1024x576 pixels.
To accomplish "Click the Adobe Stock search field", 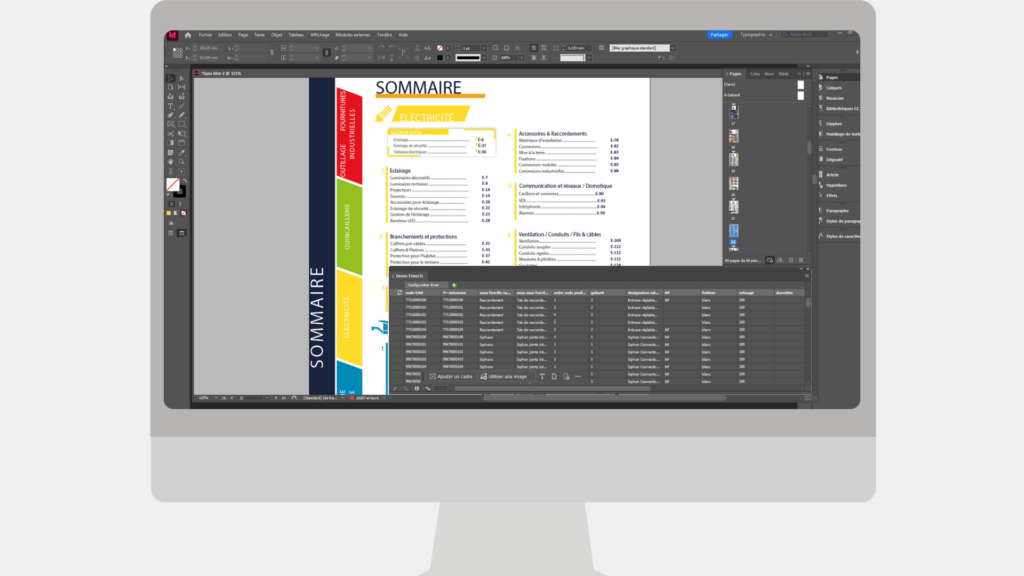I will pos(805,35).
